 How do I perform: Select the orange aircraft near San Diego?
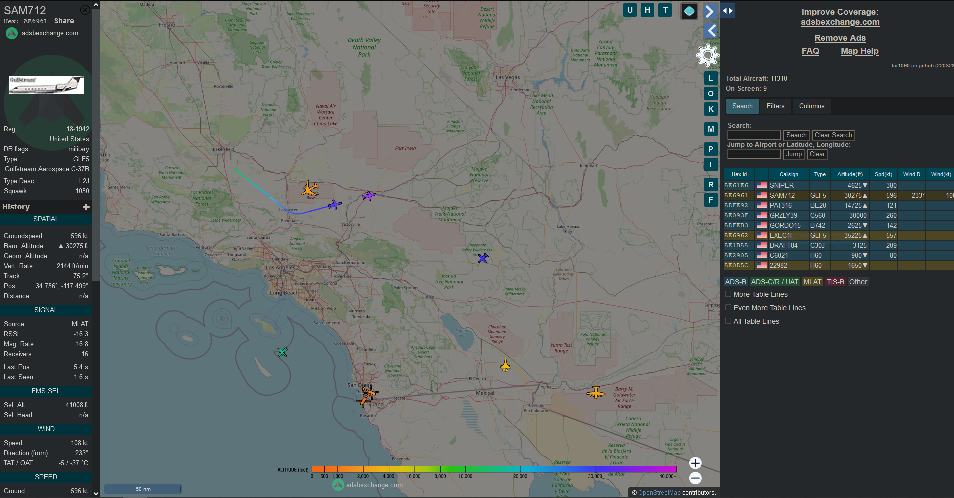(367, 394)
